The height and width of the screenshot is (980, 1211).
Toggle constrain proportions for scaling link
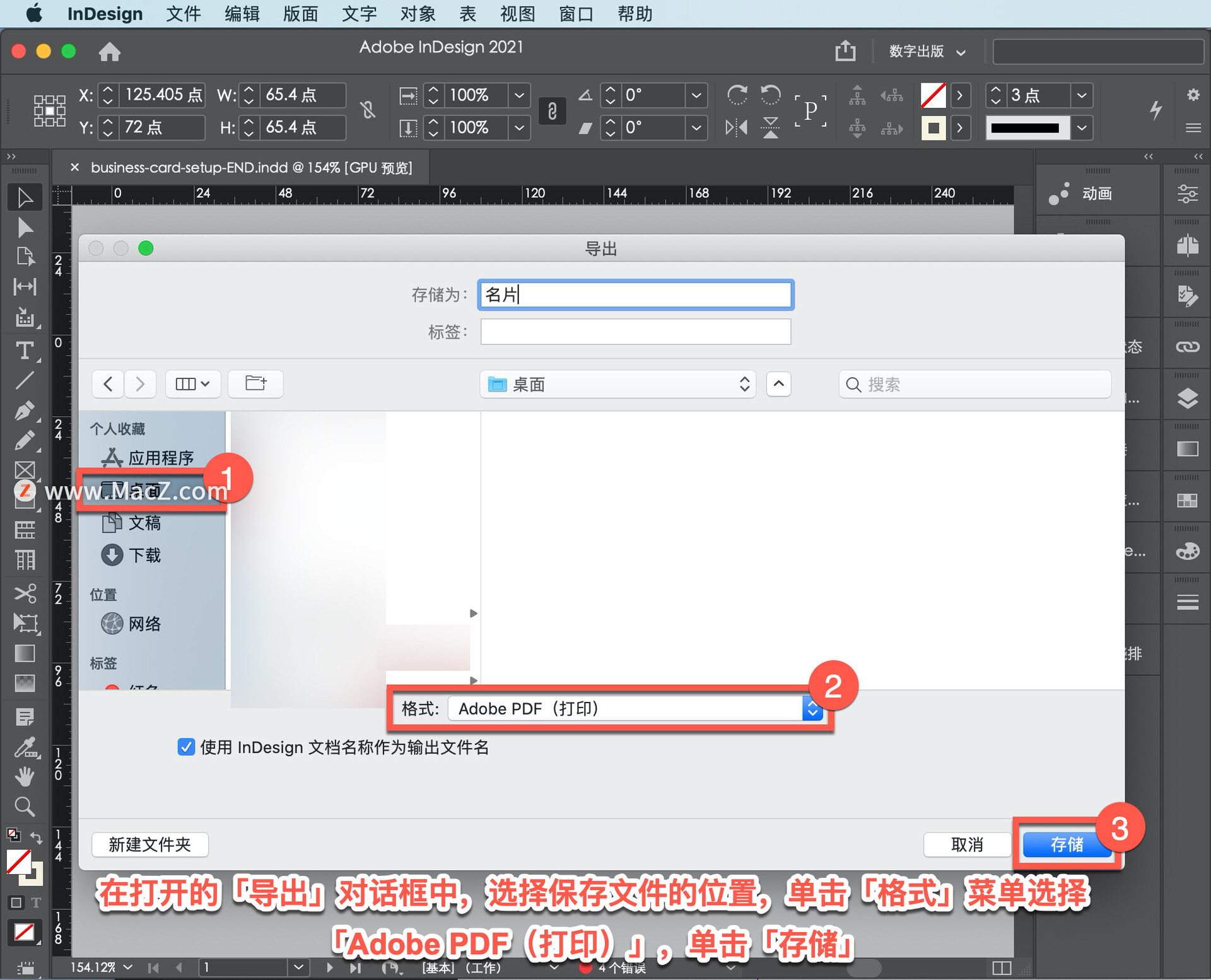click(552, 111)
